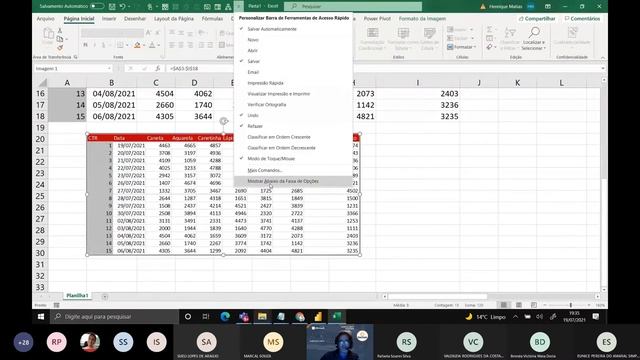Open Mais Comandos... entry
The height and width of the screenshot is (360, 640).
(293, 170)
